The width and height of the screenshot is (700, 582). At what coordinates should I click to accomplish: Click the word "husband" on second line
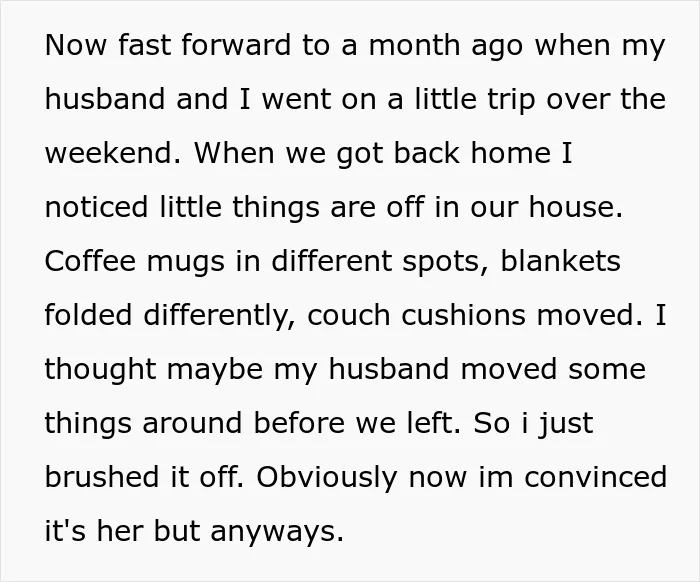[105, 99]
